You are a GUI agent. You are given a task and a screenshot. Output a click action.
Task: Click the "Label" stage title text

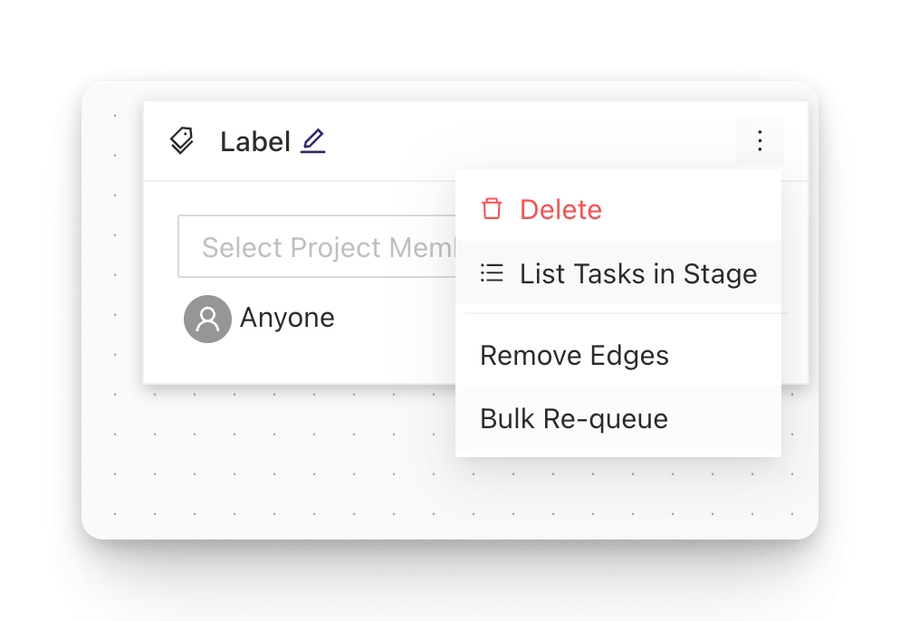pos(255,142)
